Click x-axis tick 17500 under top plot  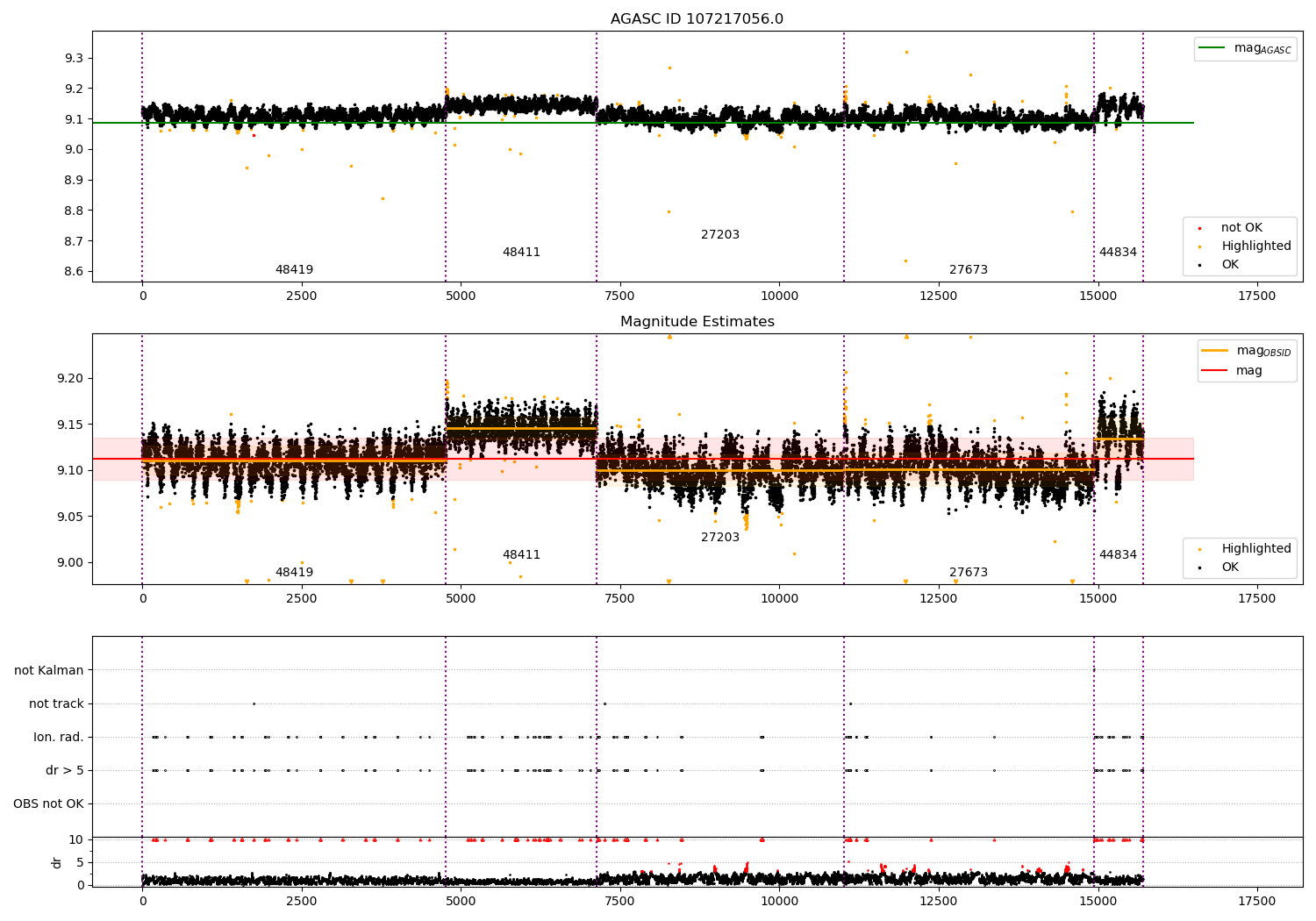1256,296
